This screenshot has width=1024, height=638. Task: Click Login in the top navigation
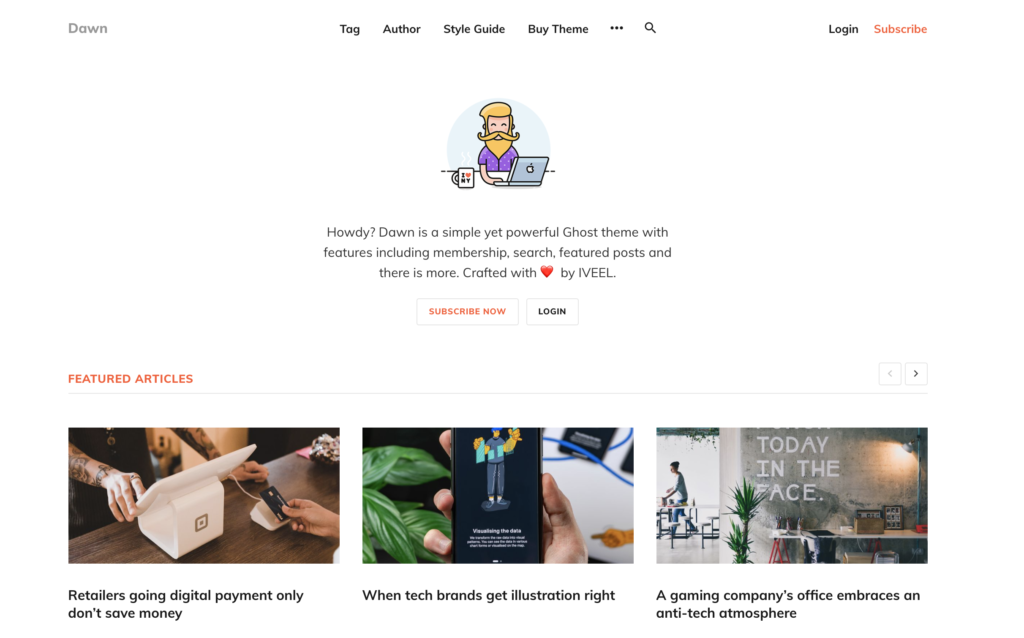[843, 29]
